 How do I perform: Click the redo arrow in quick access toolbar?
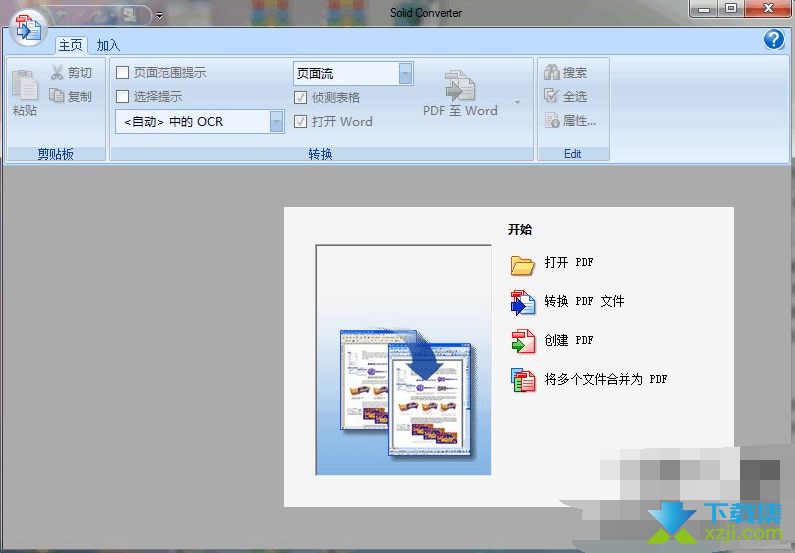tap(98, 16)
